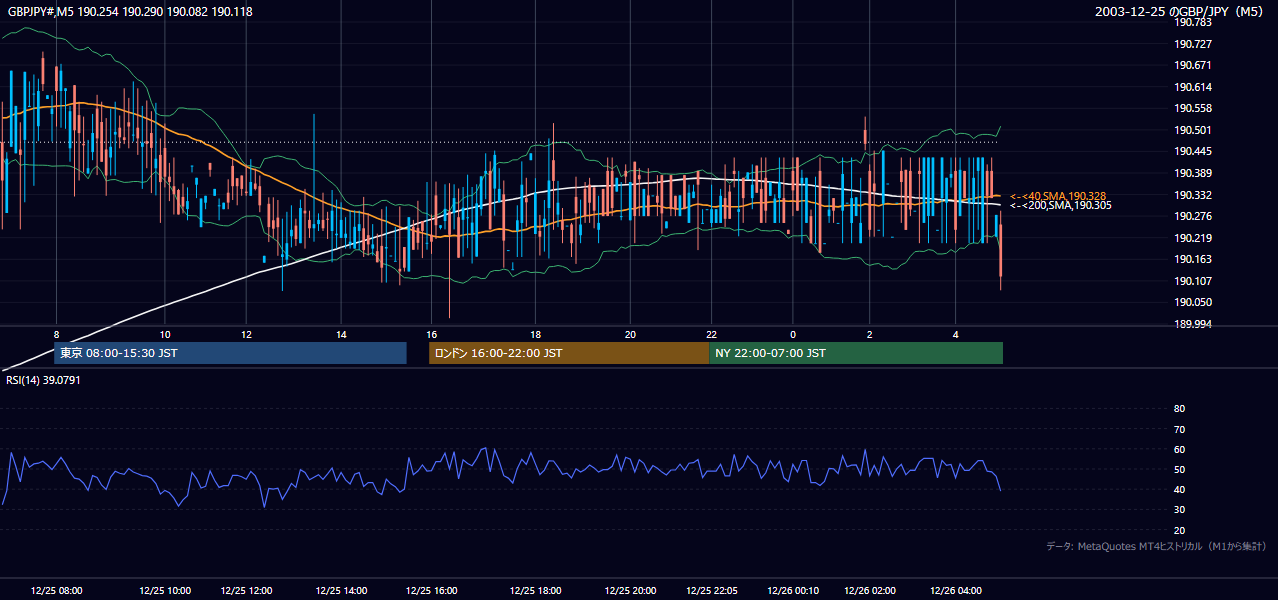Click the 40 SMA 190.328 label
The image size is (1278, 600).
(x=1059, y=196)
